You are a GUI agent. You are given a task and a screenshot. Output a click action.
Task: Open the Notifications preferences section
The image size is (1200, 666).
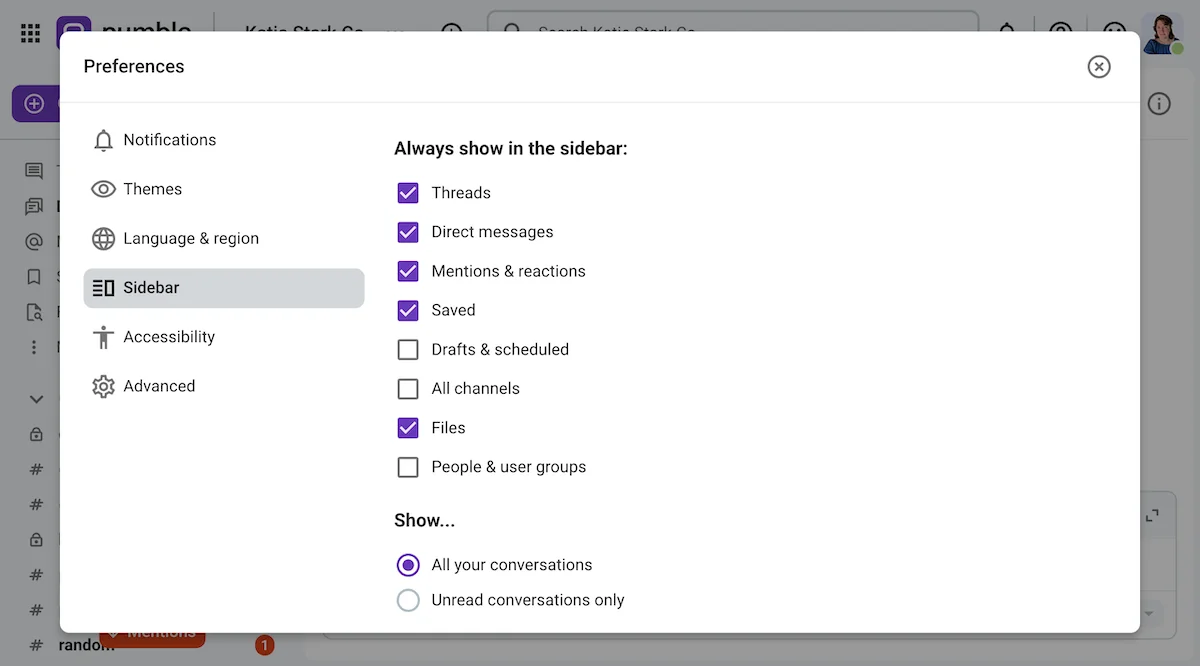click(x=169, y=140)
